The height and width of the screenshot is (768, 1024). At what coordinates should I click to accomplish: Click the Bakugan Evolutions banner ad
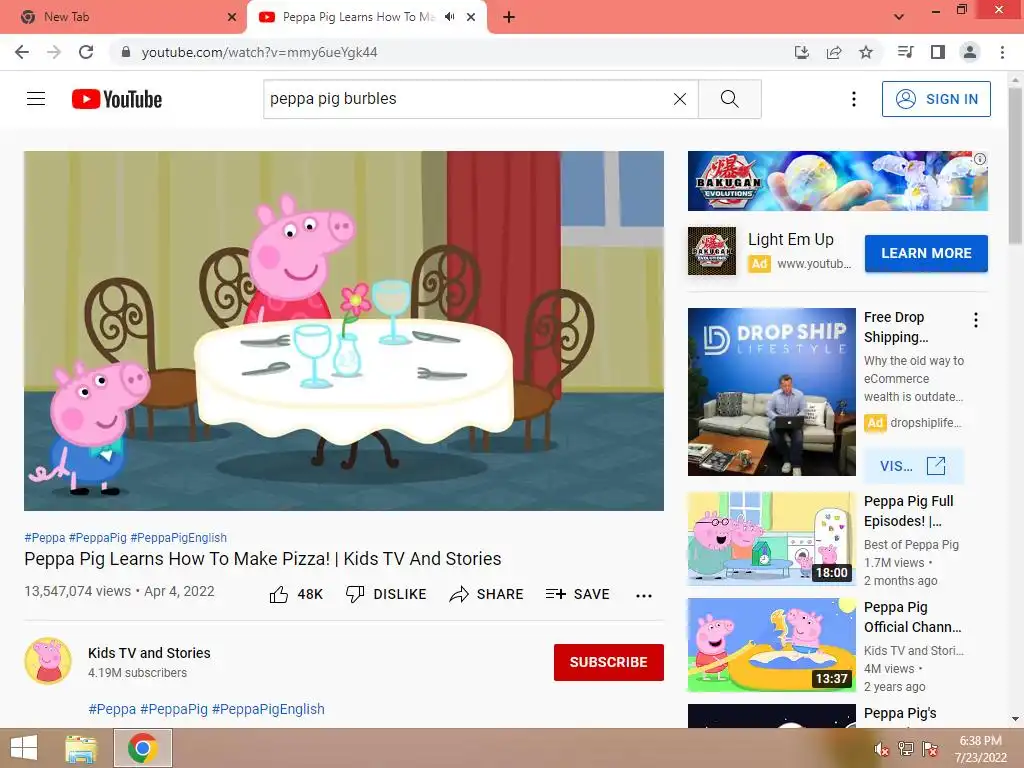[x=837, y=181]
